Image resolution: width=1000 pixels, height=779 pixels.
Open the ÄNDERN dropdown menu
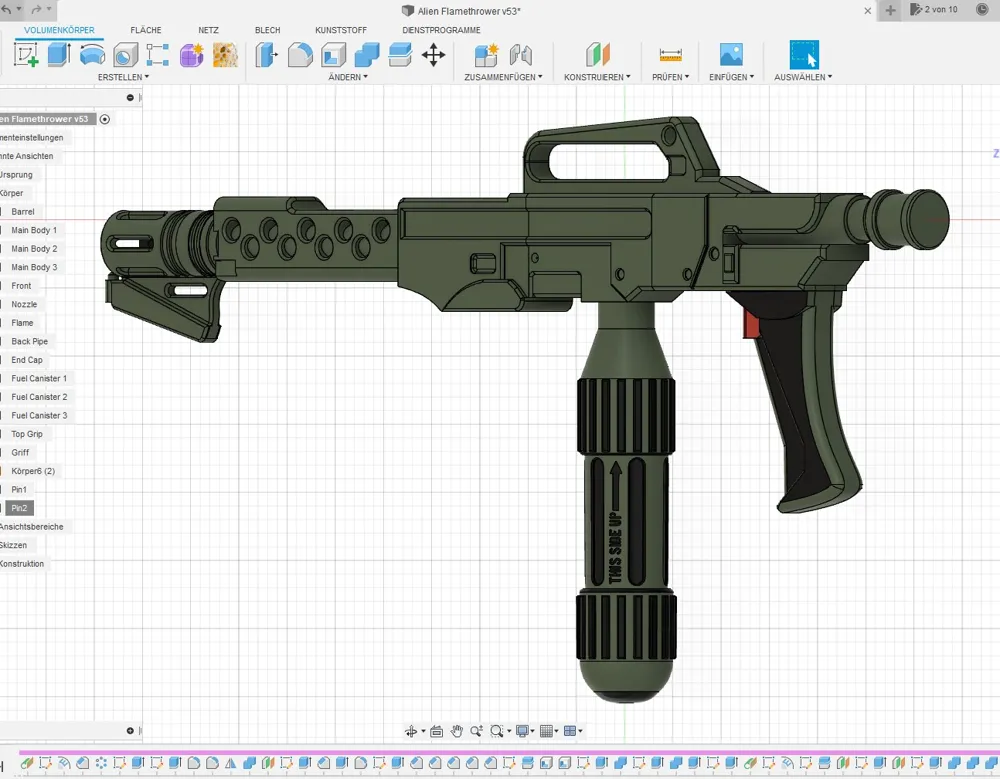[x=347, y=76]
